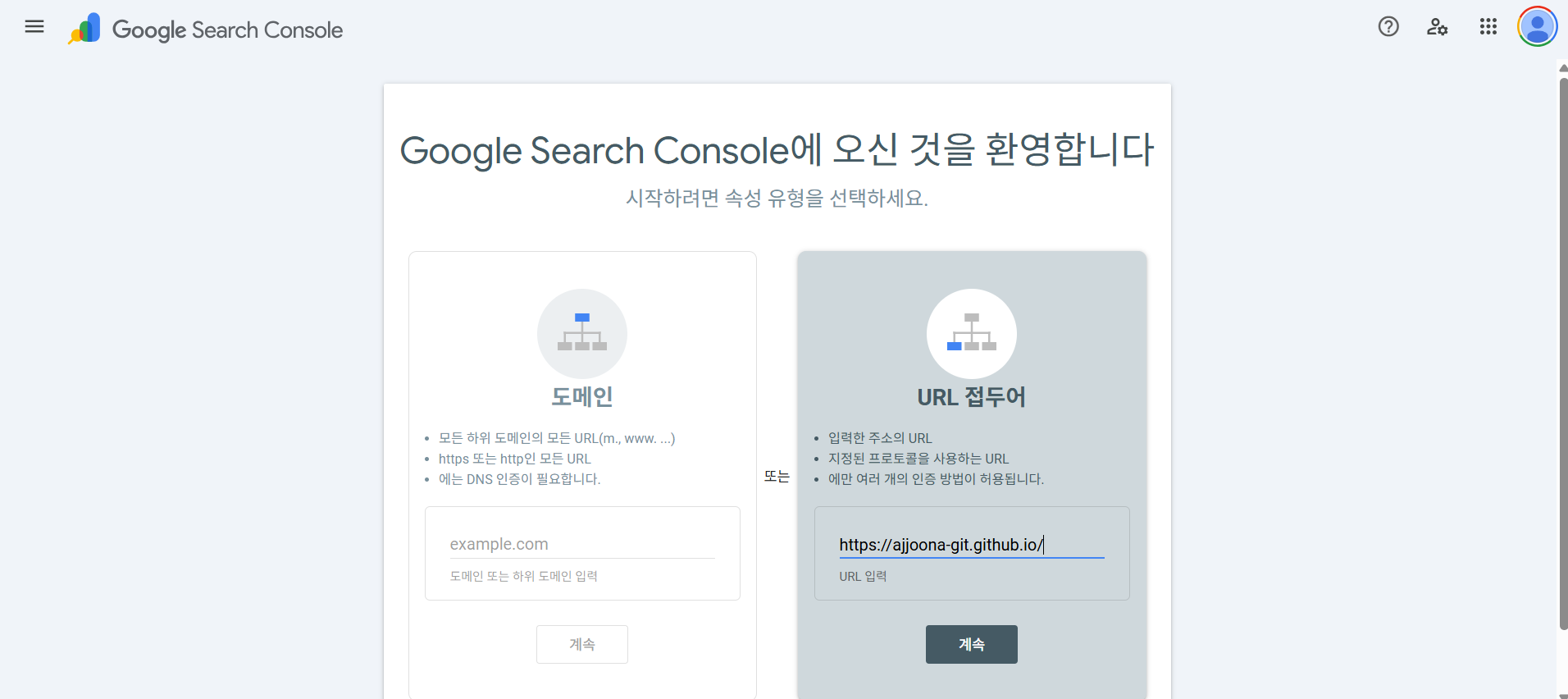This screenshot has width=1568, height=699.
Task: Open the Google account profile avatar
Action: (1537, 27)
